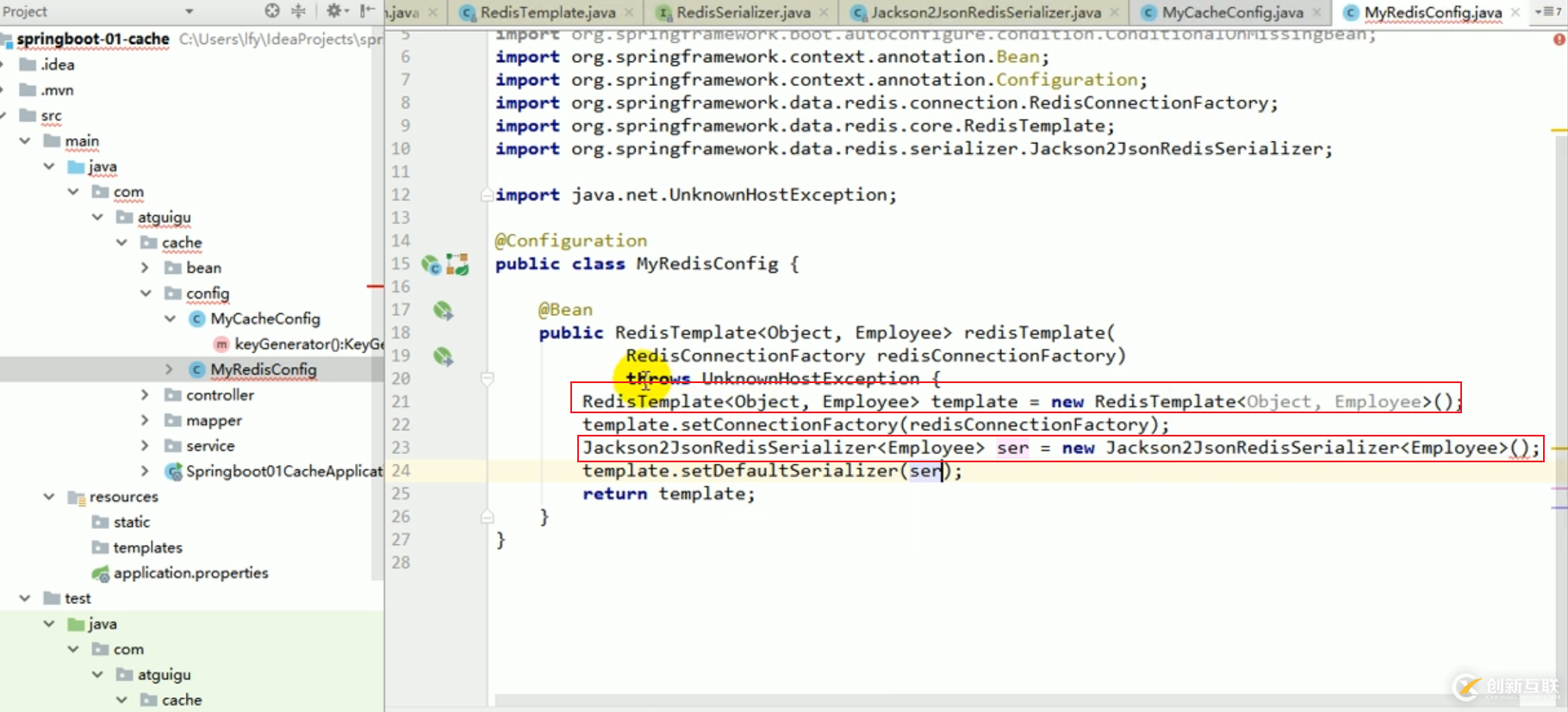Viewport: 1568px width, 712px height.
Task: Close the Jackson2JsonRedisSerializer.java tab
Action: [1115, 12]
